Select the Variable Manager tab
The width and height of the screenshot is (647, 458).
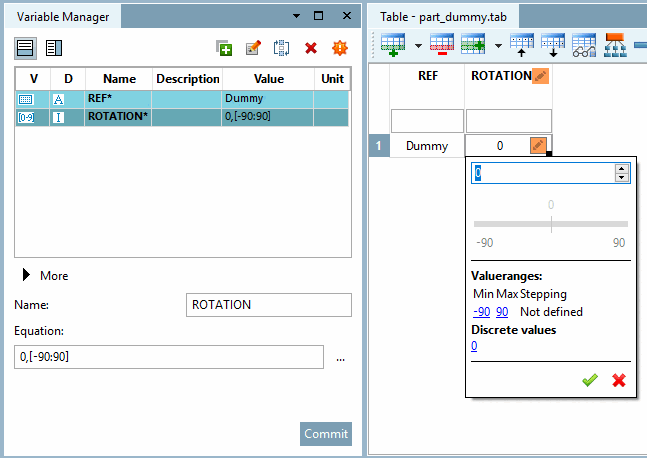(x=62, y=16)
